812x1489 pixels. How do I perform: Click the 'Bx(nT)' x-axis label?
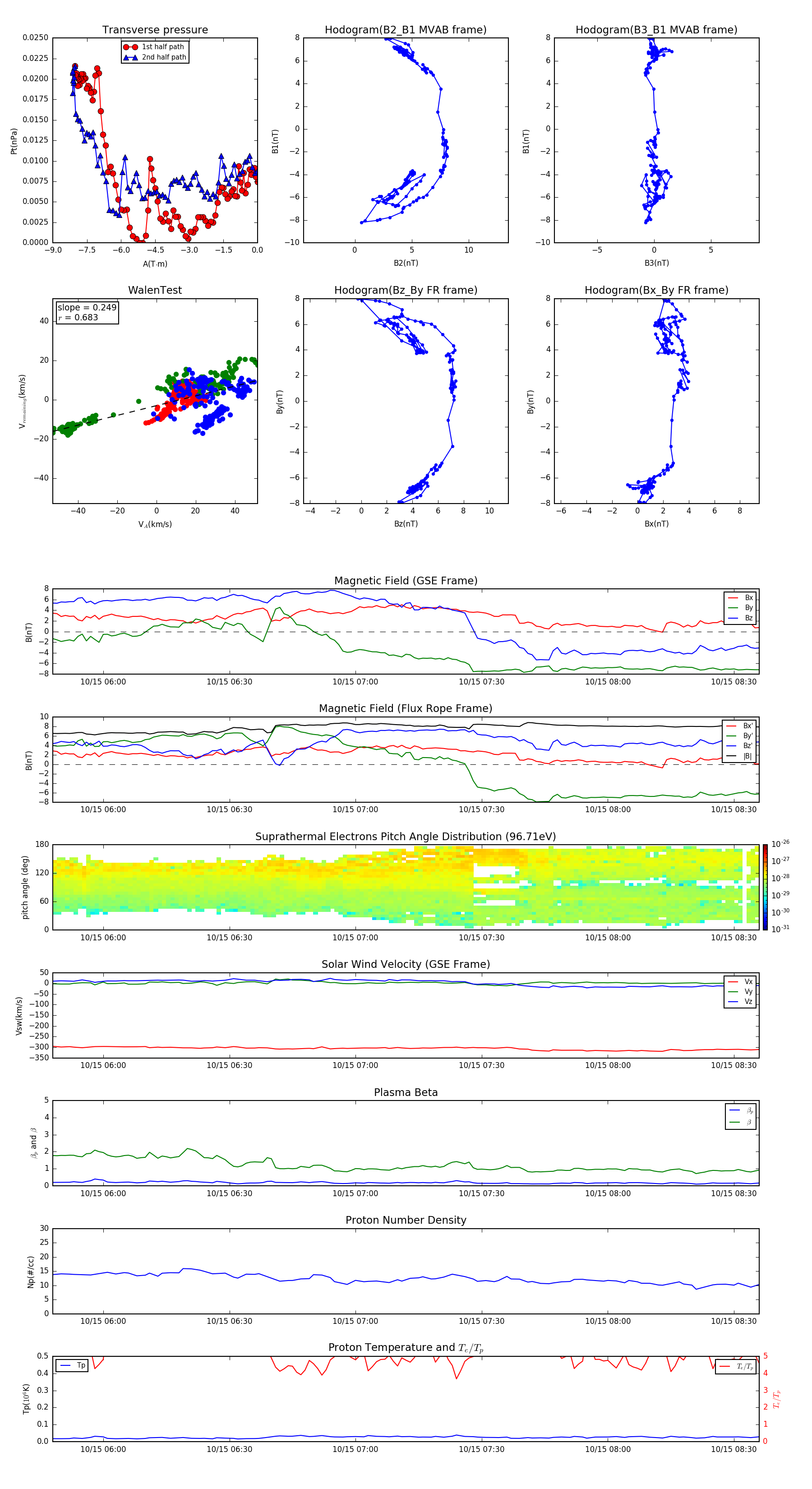click(x=656, y=524)
